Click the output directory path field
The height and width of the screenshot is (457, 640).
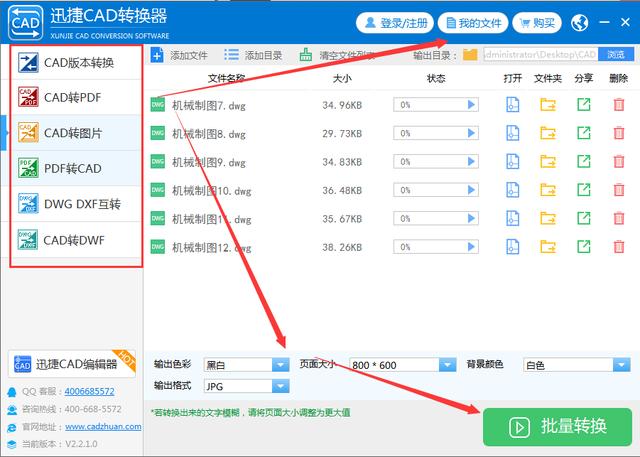(541, 54)
